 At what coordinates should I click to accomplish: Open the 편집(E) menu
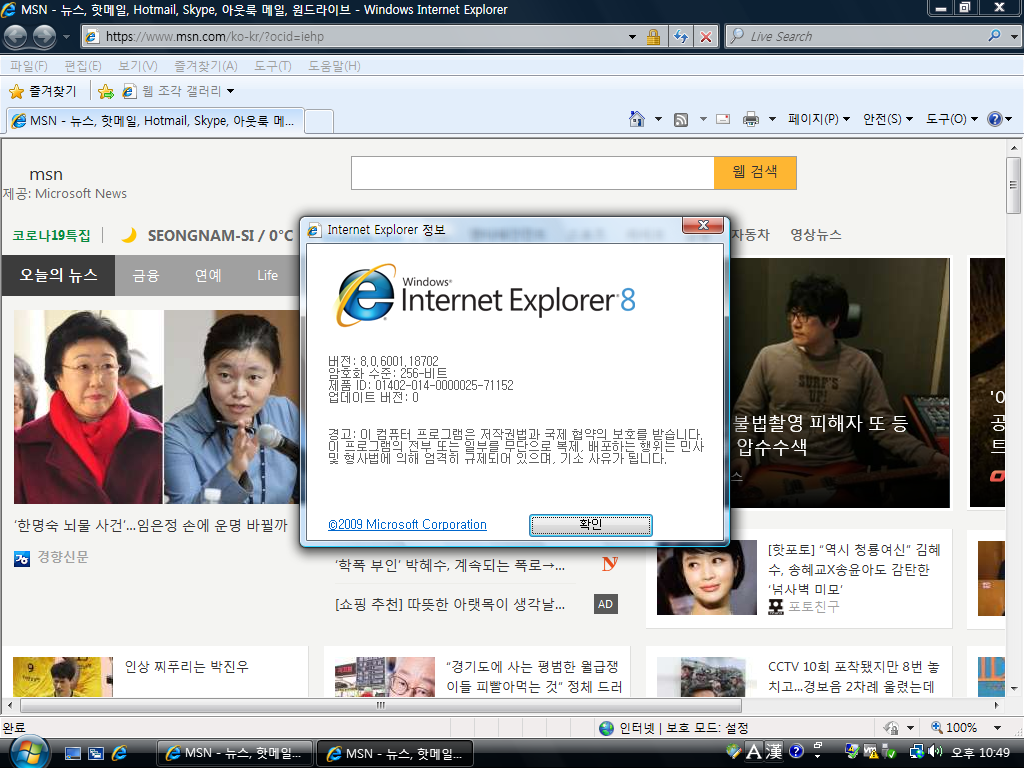[82, 66]
